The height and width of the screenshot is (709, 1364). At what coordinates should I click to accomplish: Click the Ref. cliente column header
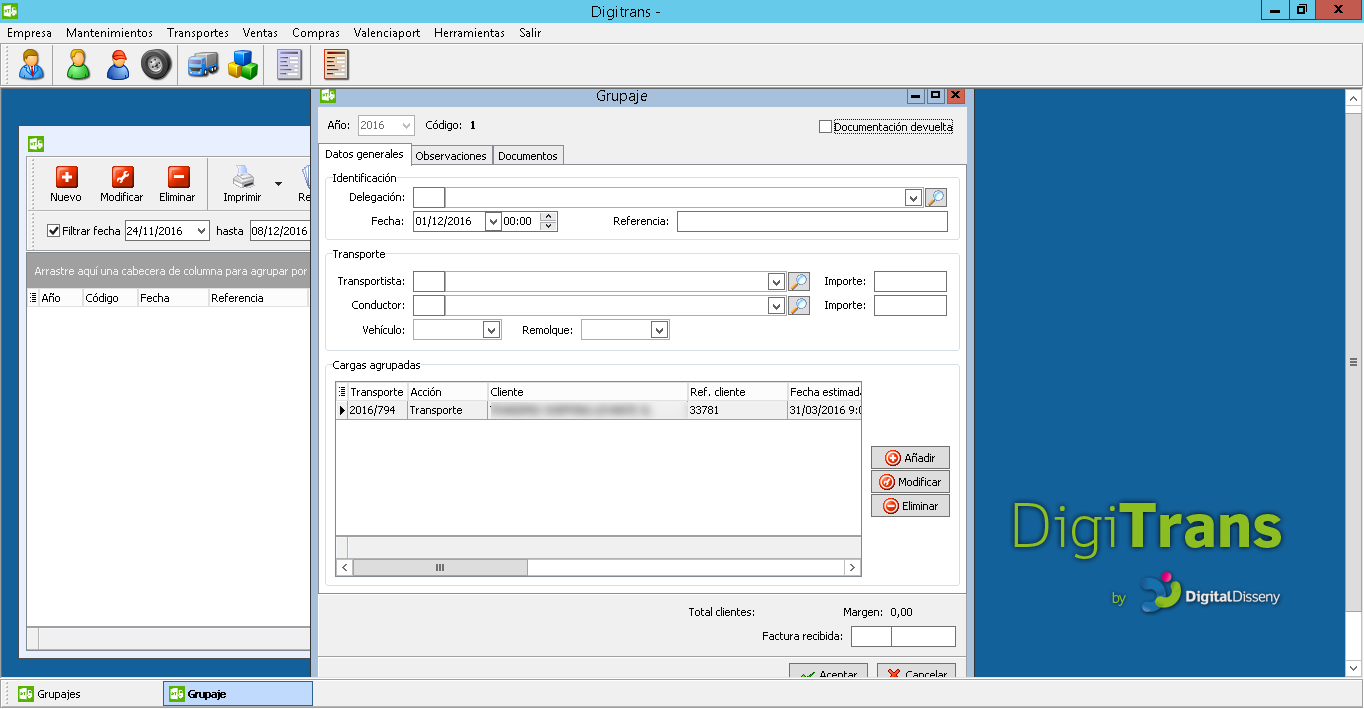pyautogui.click(x=737, y=392)
